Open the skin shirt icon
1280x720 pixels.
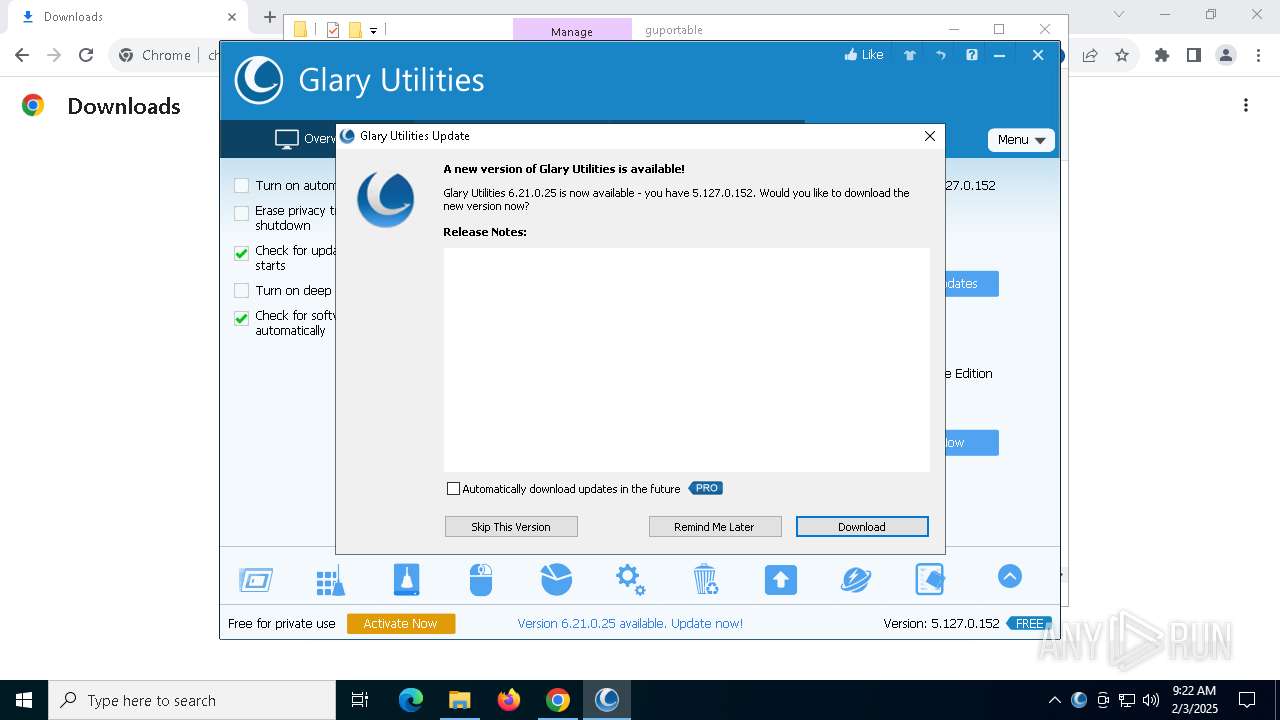click(x=910, y=55)
